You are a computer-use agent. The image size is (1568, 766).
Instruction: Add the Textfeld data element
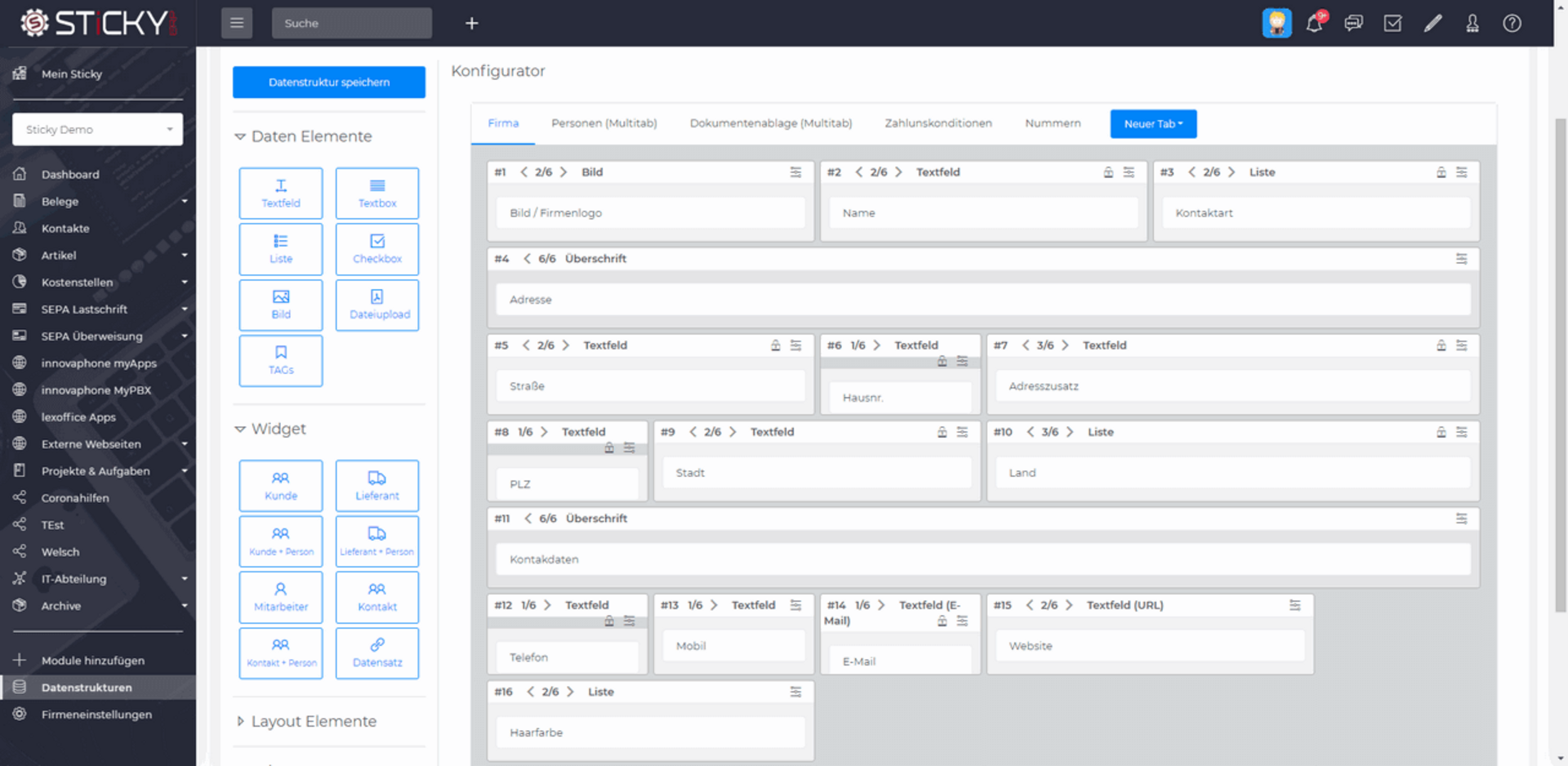click(281, 194)
